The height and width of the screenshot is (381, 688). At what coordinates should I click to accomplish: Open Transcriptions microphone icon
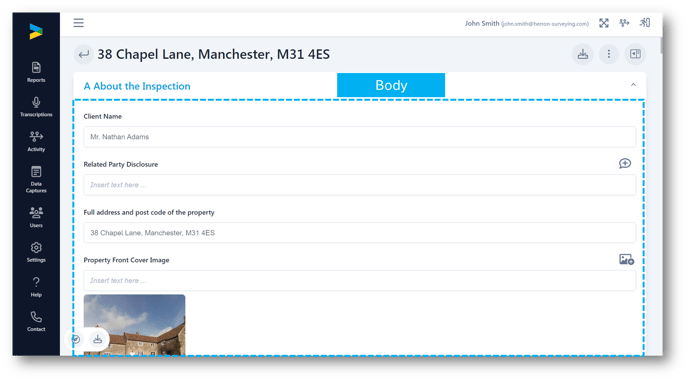click(36, 107)
